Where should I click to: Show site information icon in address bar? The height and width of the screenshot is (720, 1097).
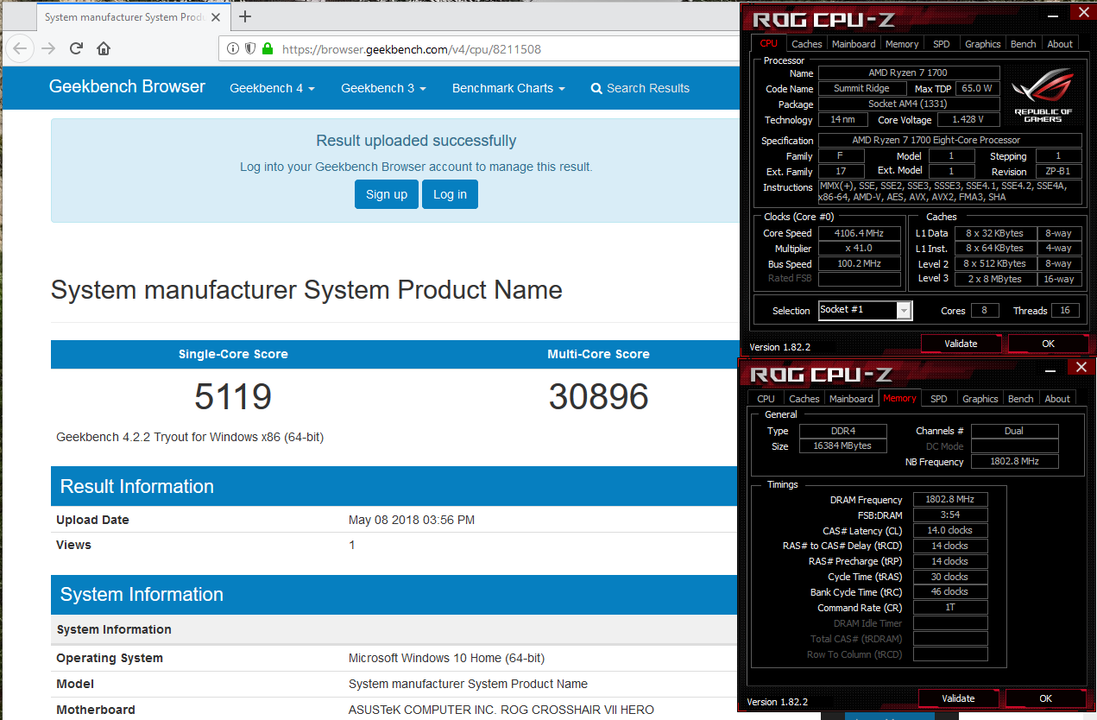coord(232,49)
